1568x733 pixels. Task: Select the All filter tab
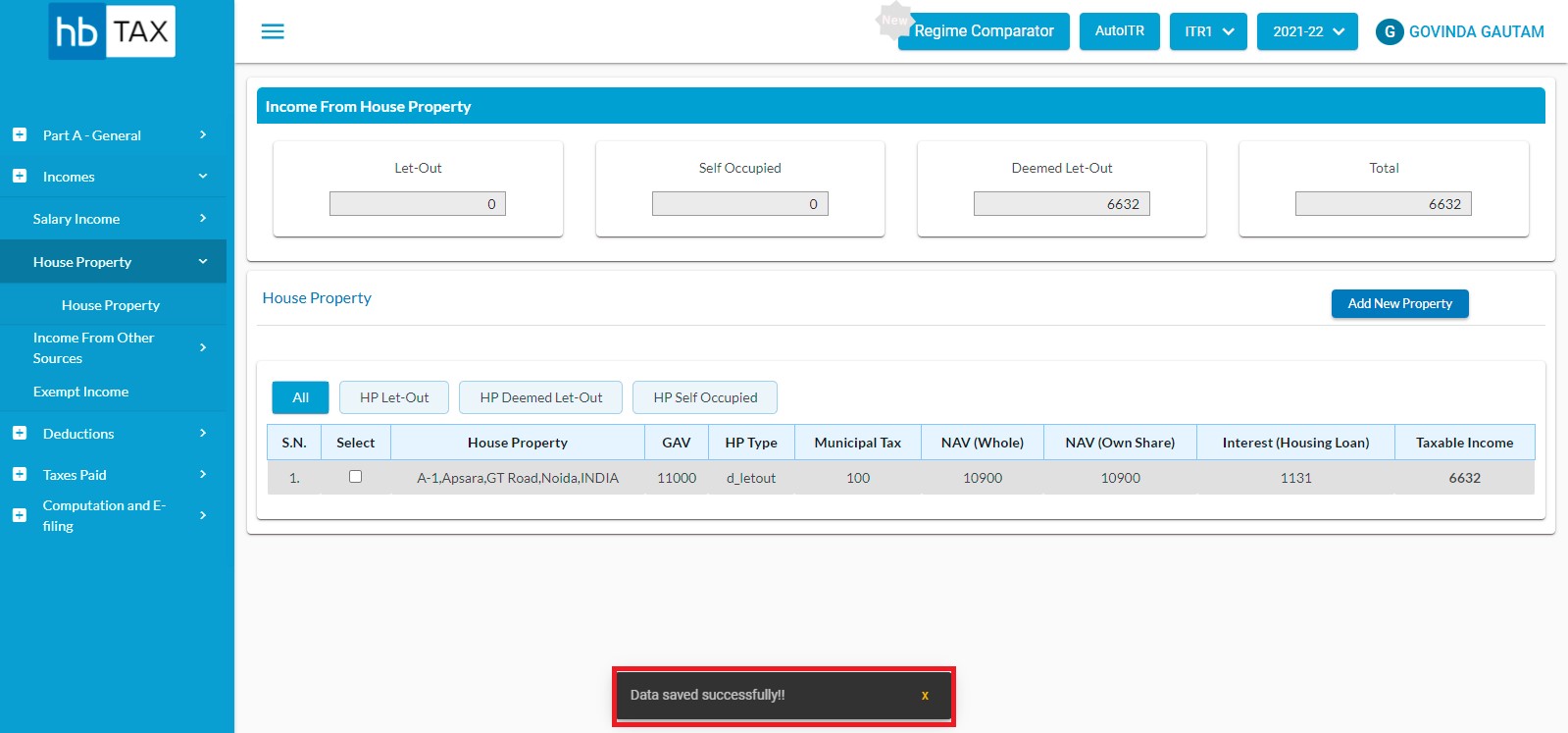300,397
